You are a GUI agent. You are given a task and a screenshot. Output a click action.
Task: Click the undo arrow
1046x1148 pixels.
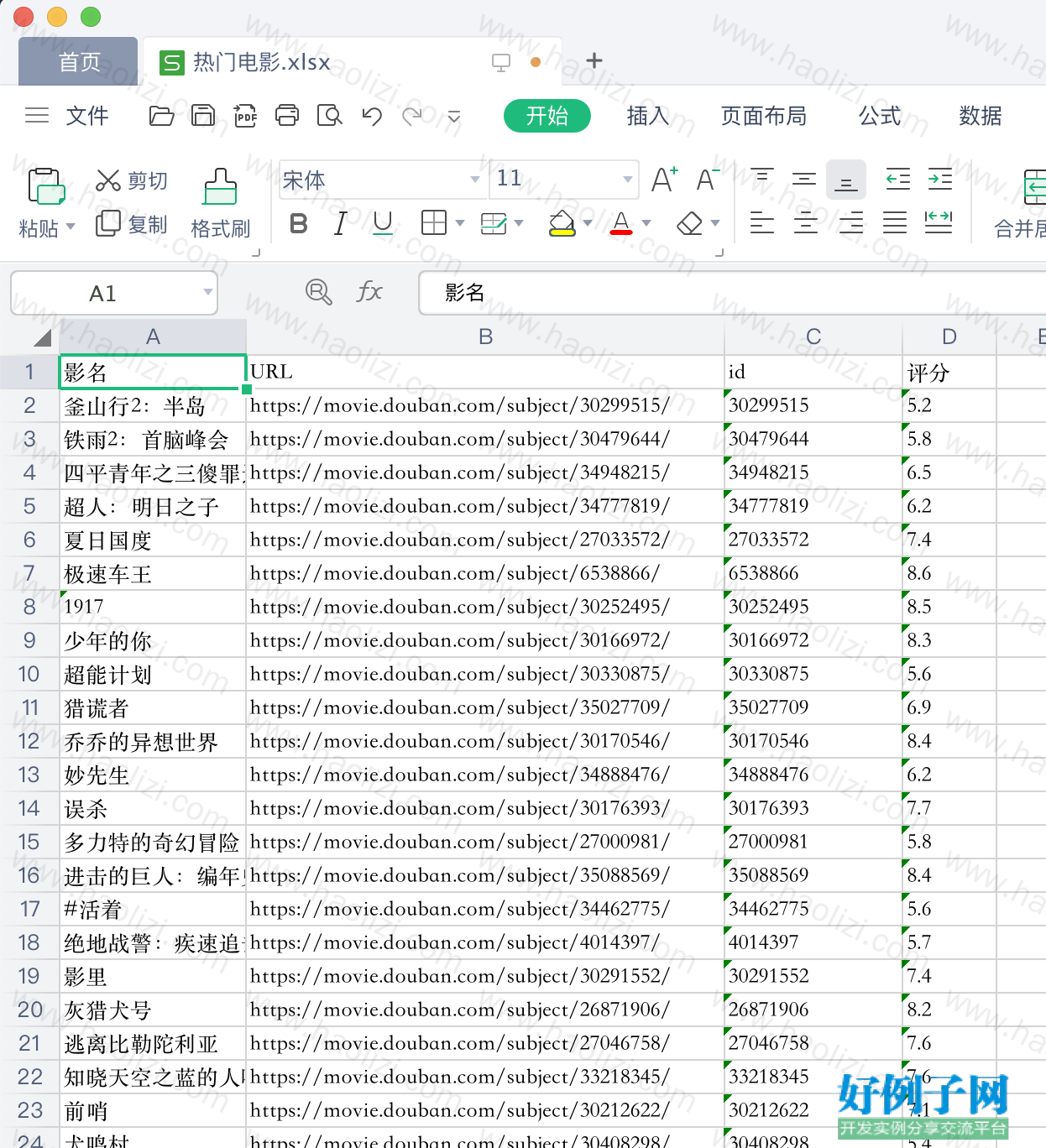pyautogui.click(x=372, y=116)
